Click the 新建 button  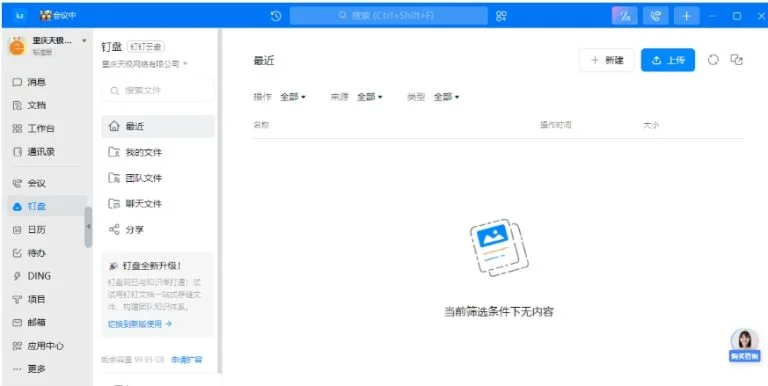point(607,60)
